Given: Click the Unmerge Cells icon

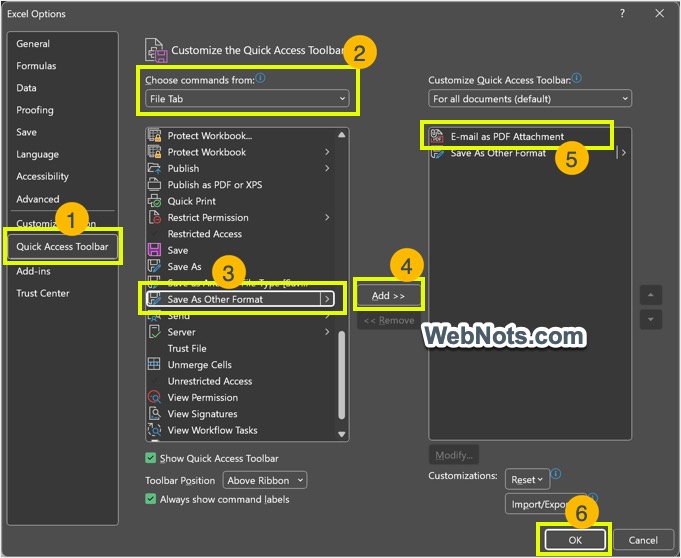Looking at the screenshot, I should tap(154, 365).
